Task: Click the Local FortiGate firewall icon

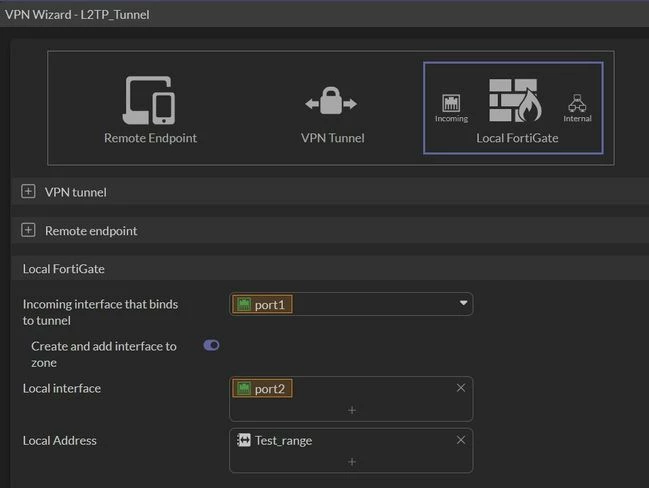Action: pyautogui.click(x=515, y=100)
